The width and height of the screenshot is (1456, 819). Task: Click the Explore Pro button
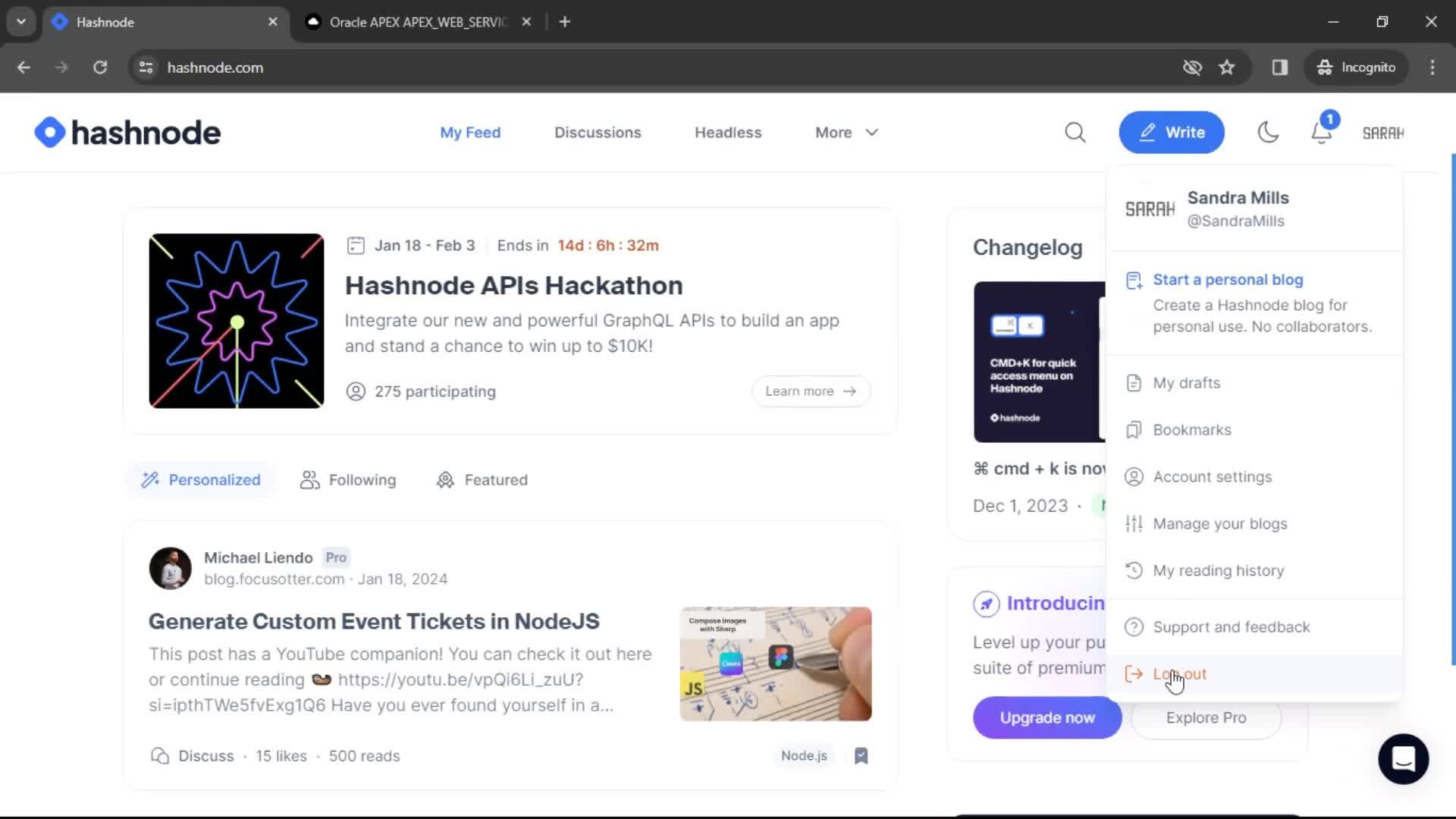point(1206,717)
